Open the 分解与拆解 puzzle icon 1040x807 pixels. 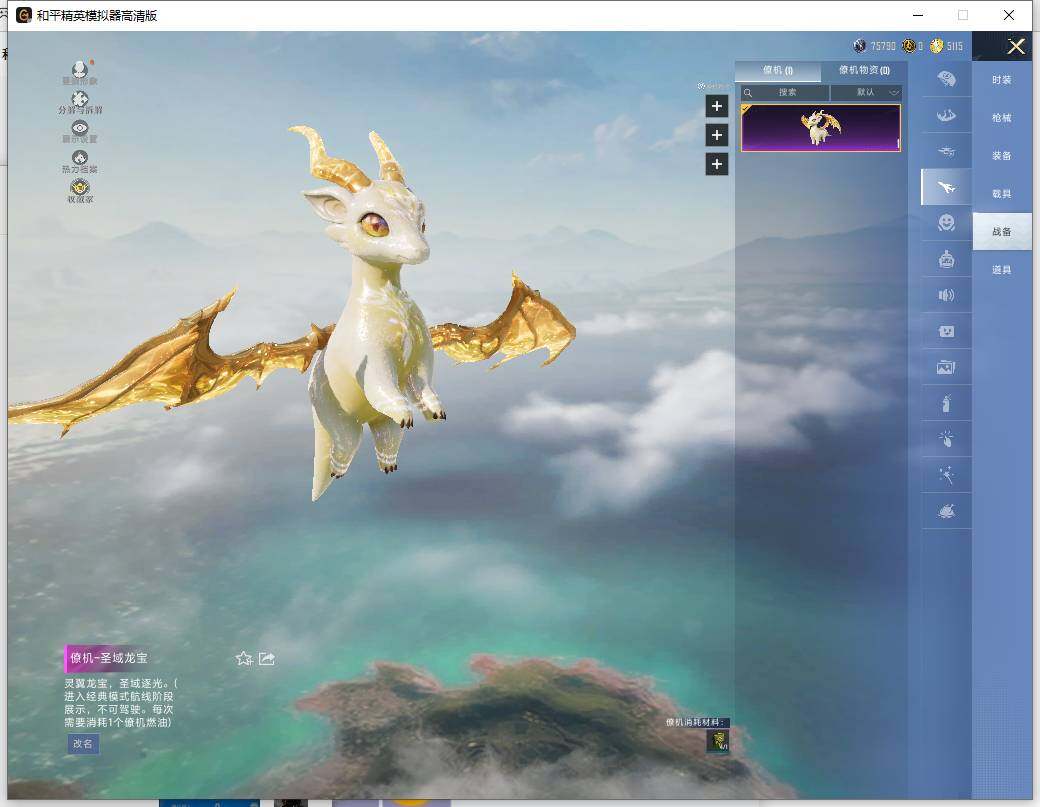[80, 100]
